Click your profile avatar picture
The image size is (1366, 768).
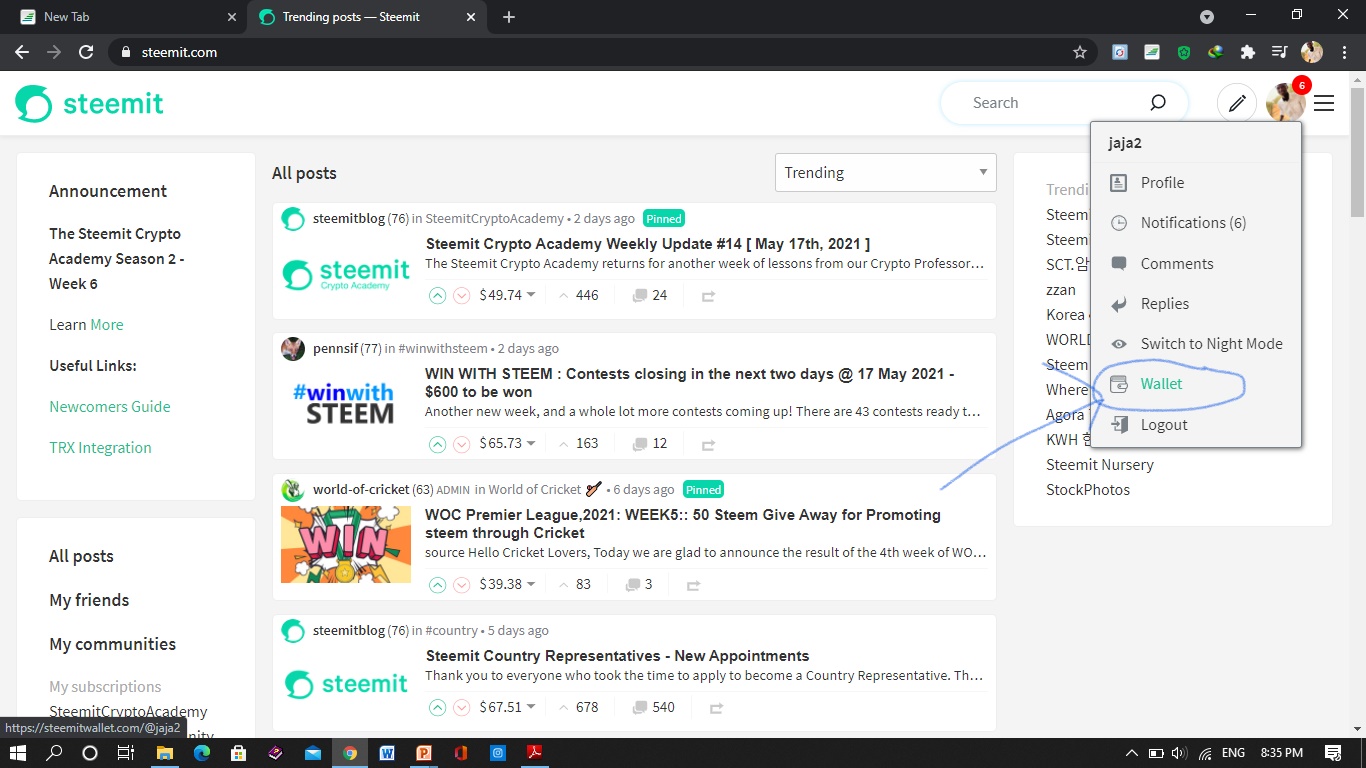[1284, 102]
